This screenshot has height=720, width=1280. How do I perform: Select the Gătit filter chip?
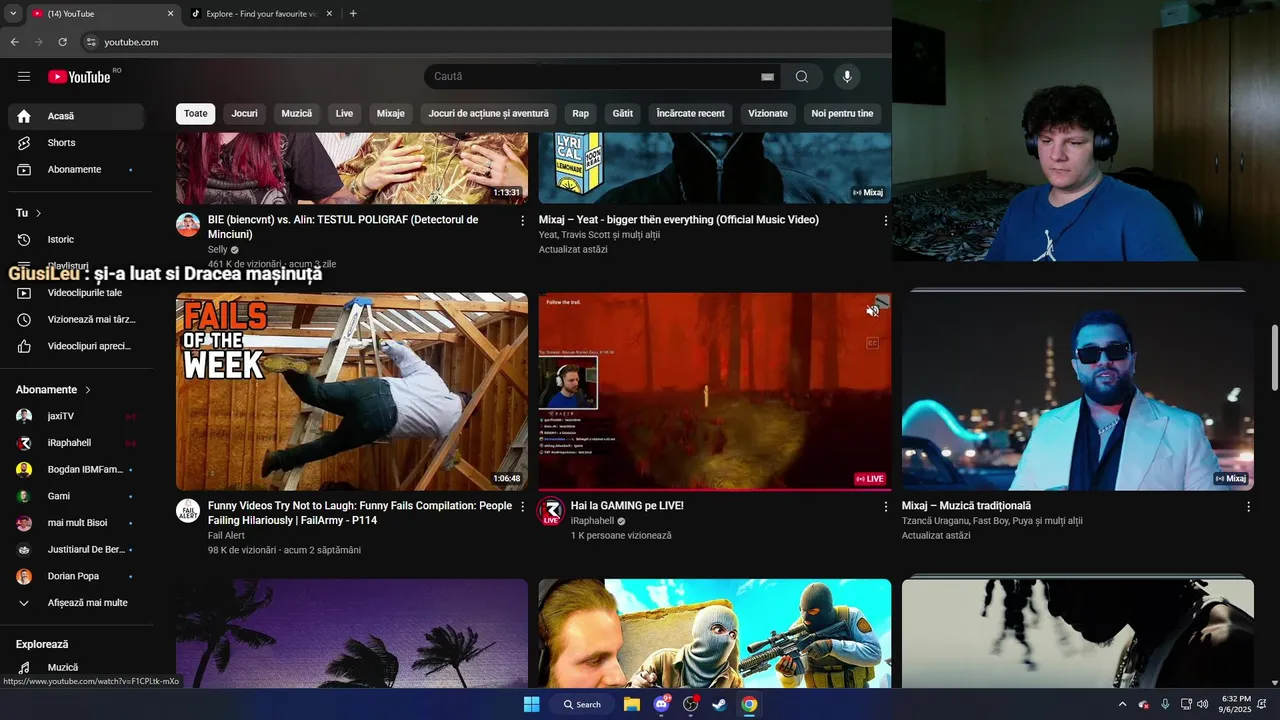623,114
